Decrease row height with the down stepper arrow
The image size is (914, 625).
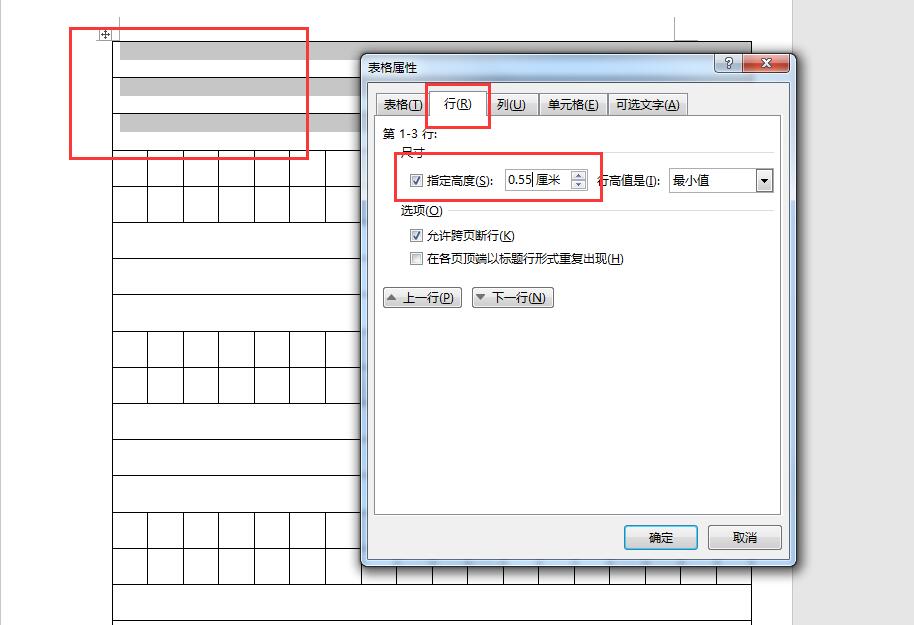pyautogui.click(x=578, y=185)
